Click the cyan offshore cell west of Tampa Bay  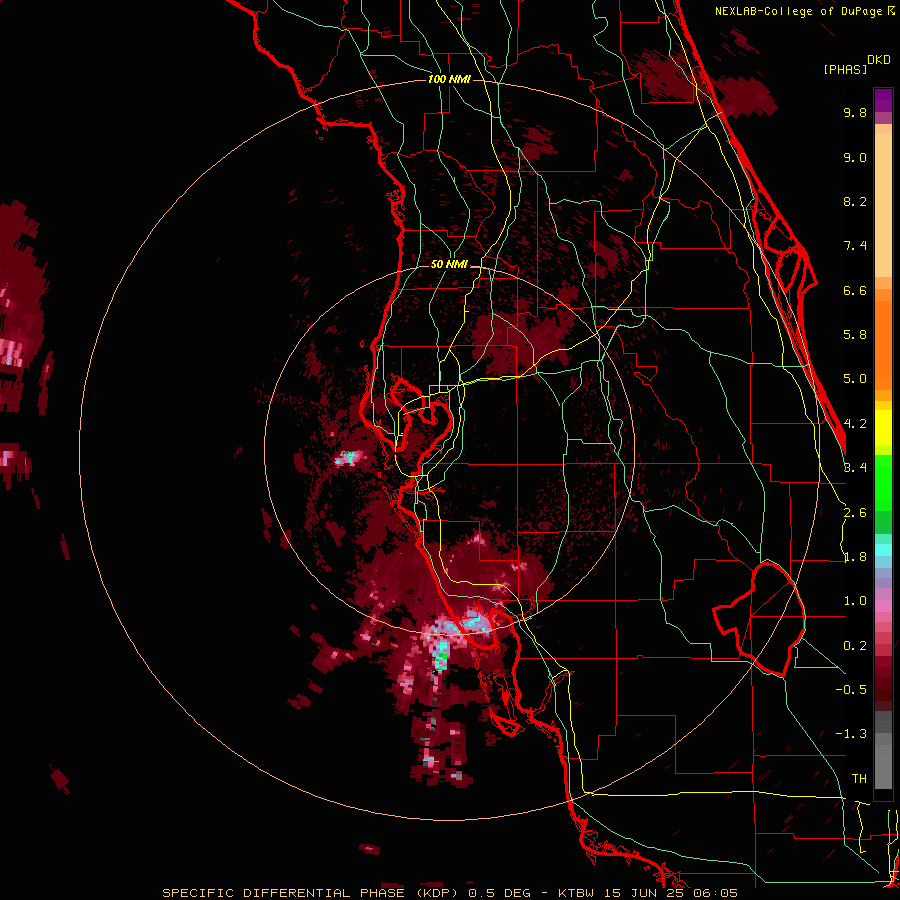coord(347,458)
